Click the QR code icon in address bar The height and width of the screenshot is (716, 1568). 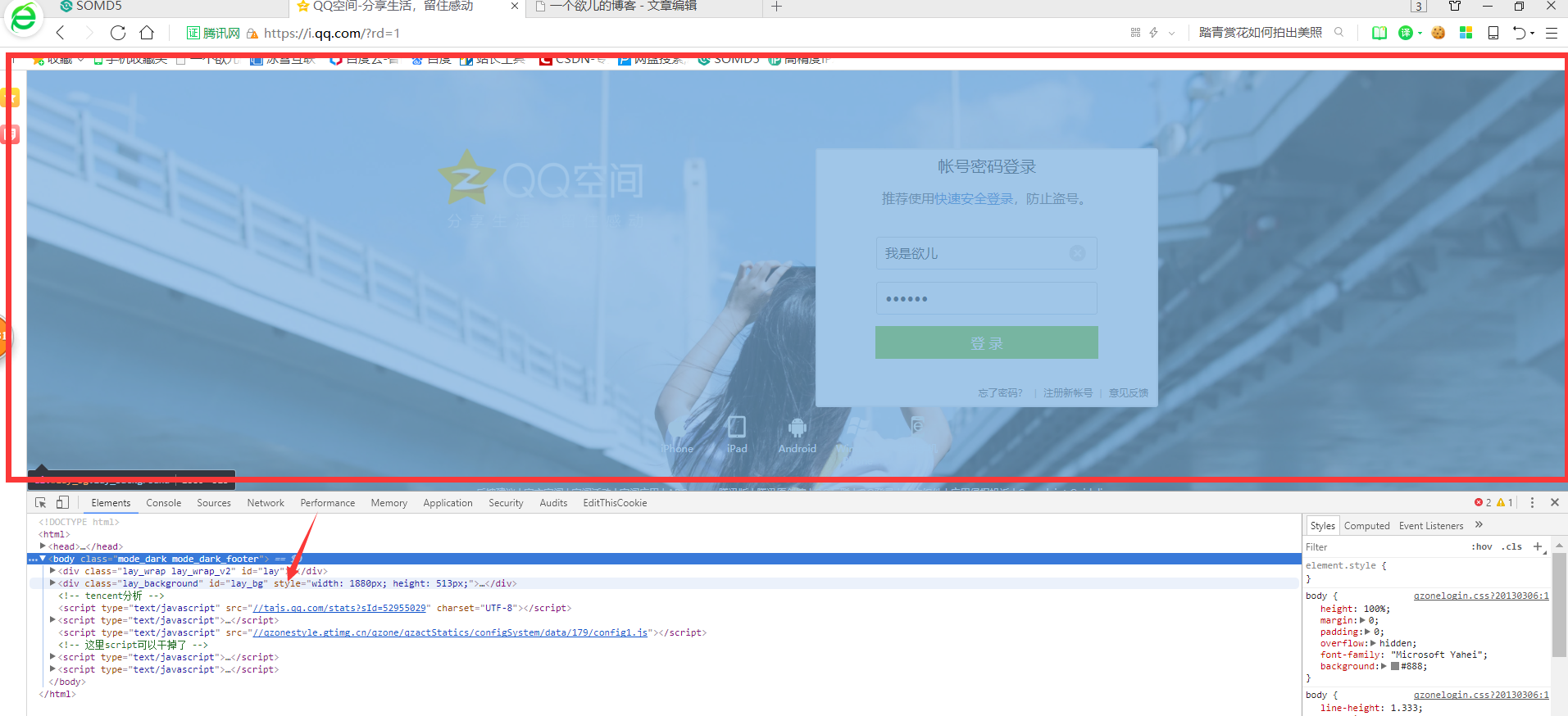(x=1135, y=33)
